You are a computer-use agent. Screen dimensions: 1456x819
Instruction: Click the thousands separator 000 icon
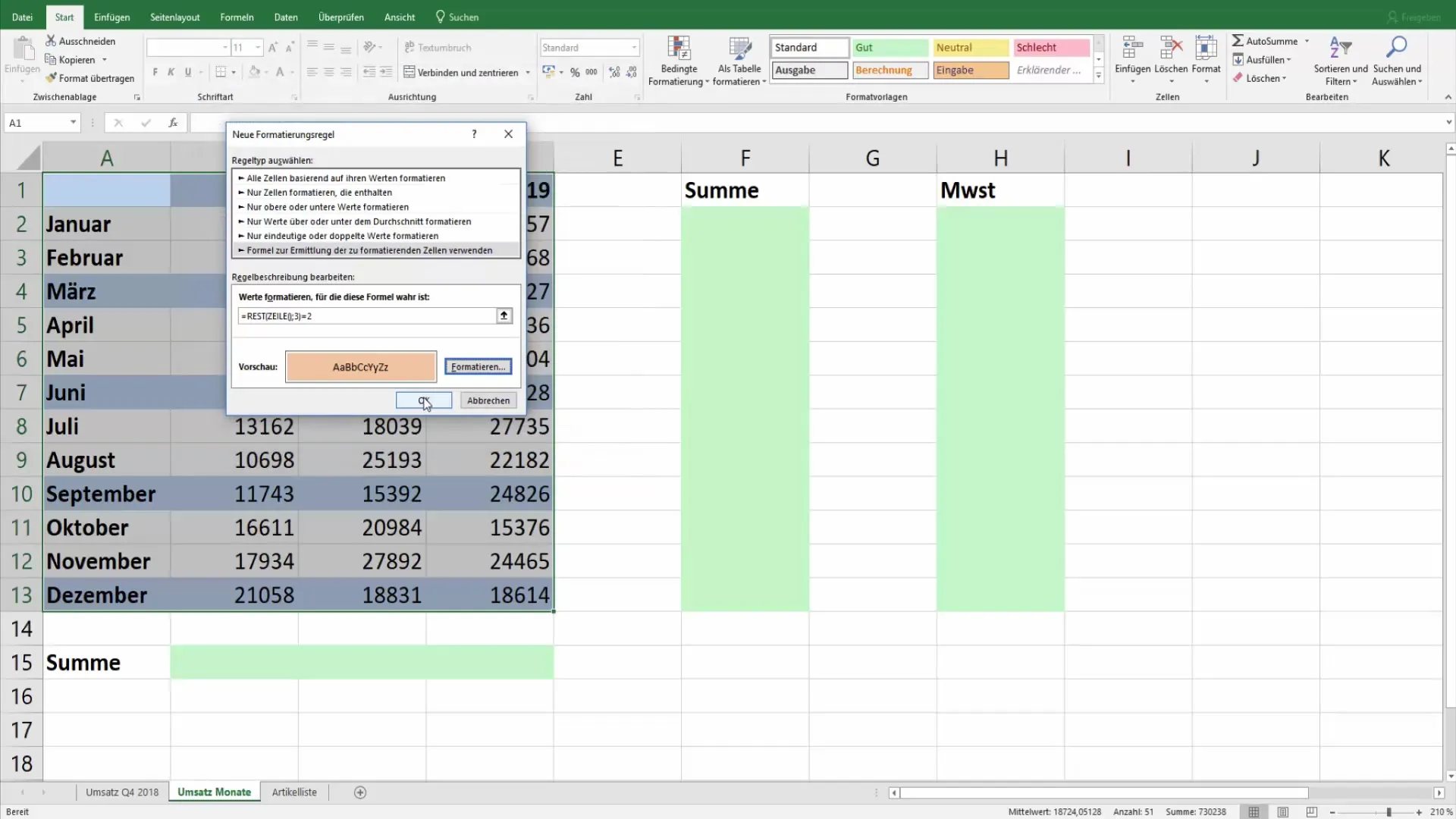[591, 72]
